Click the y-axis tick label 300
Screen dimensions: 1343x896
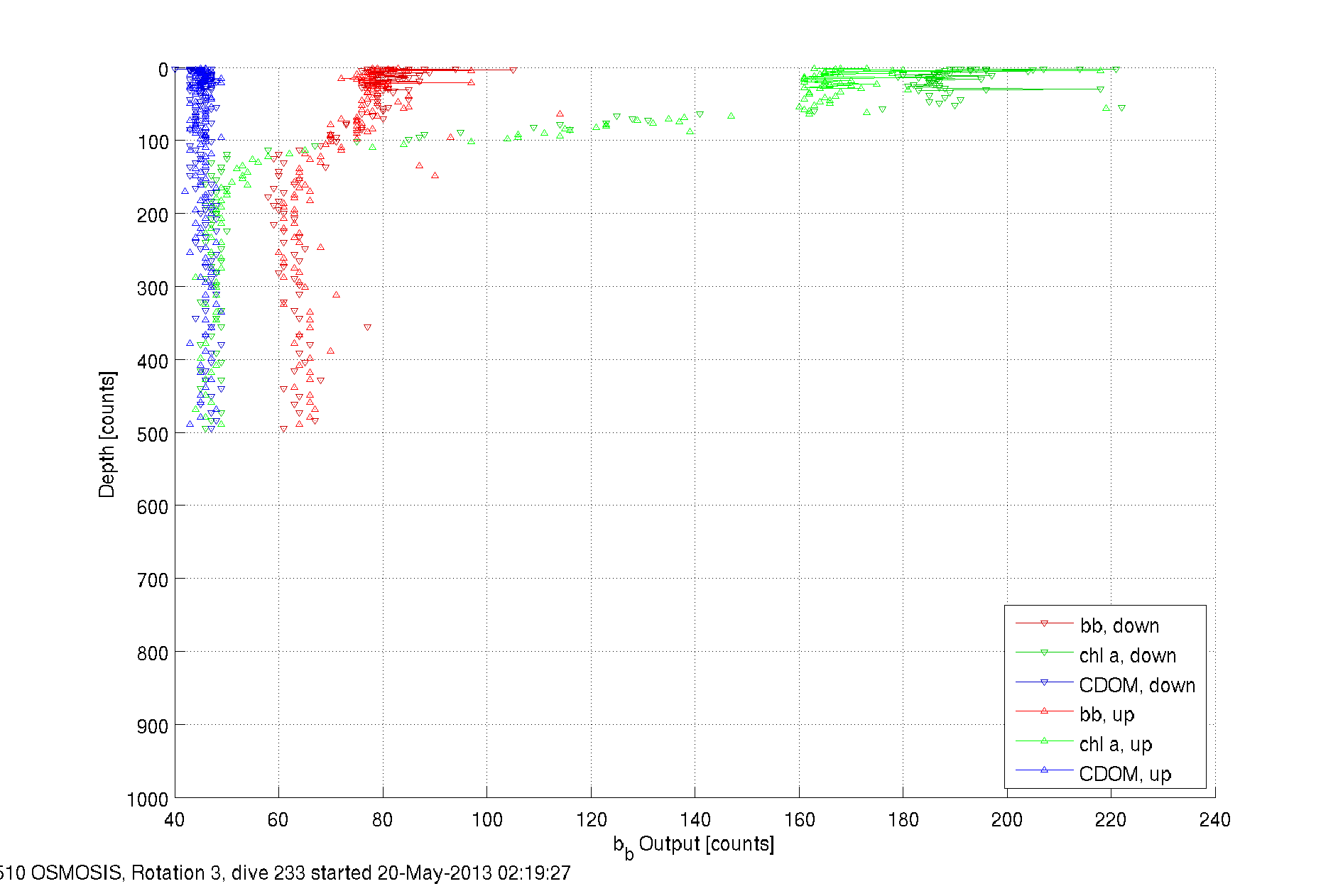[153, 288]
